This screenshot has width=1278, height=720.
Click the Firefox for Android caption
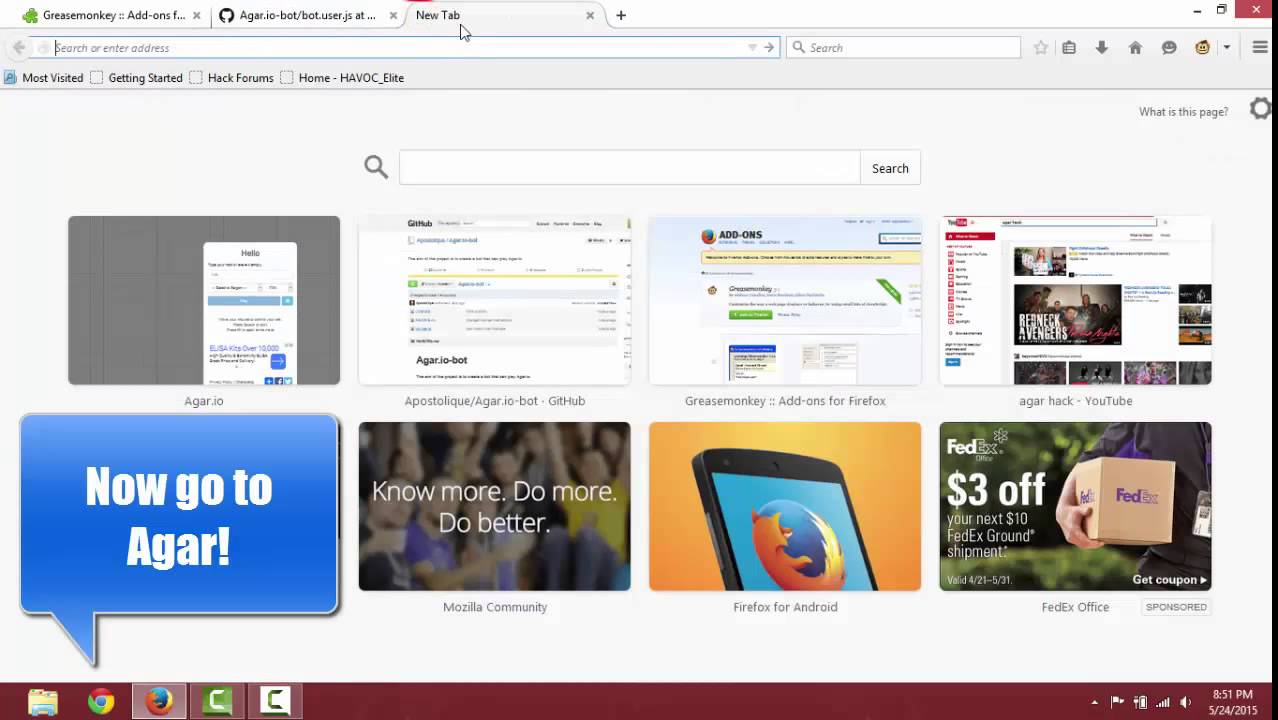785,607
